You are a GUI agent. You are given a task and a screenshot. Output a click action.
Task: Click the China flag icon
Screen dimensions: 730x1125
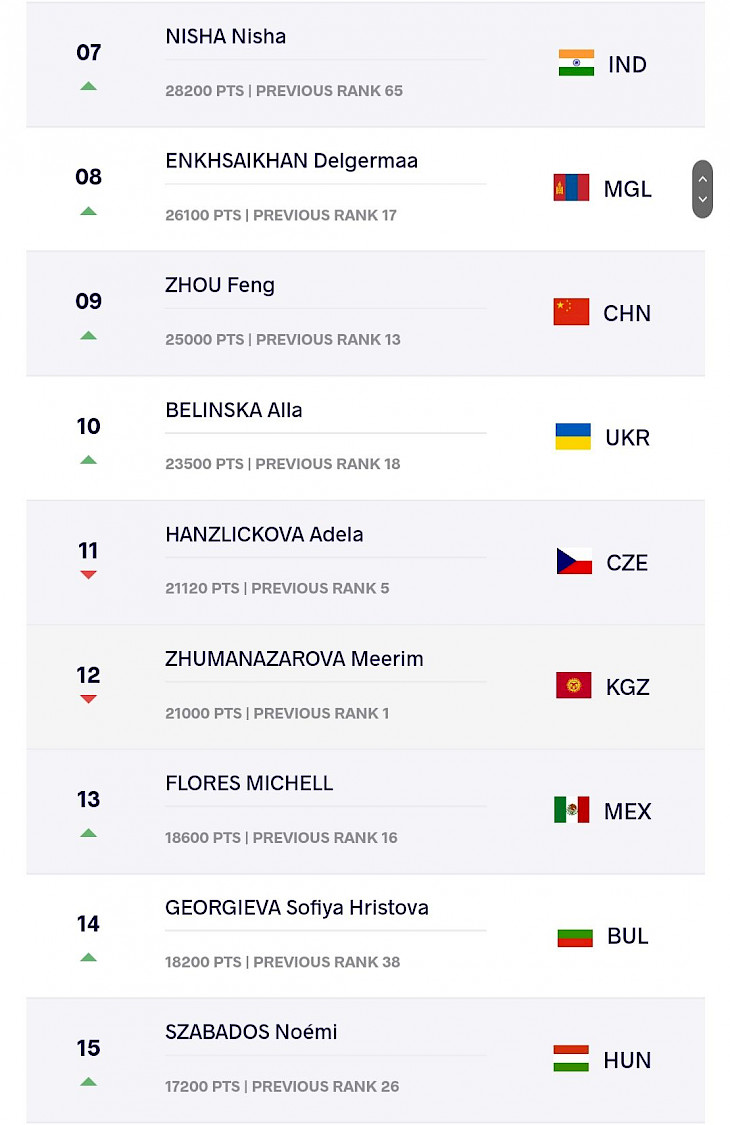pos(571,312)
